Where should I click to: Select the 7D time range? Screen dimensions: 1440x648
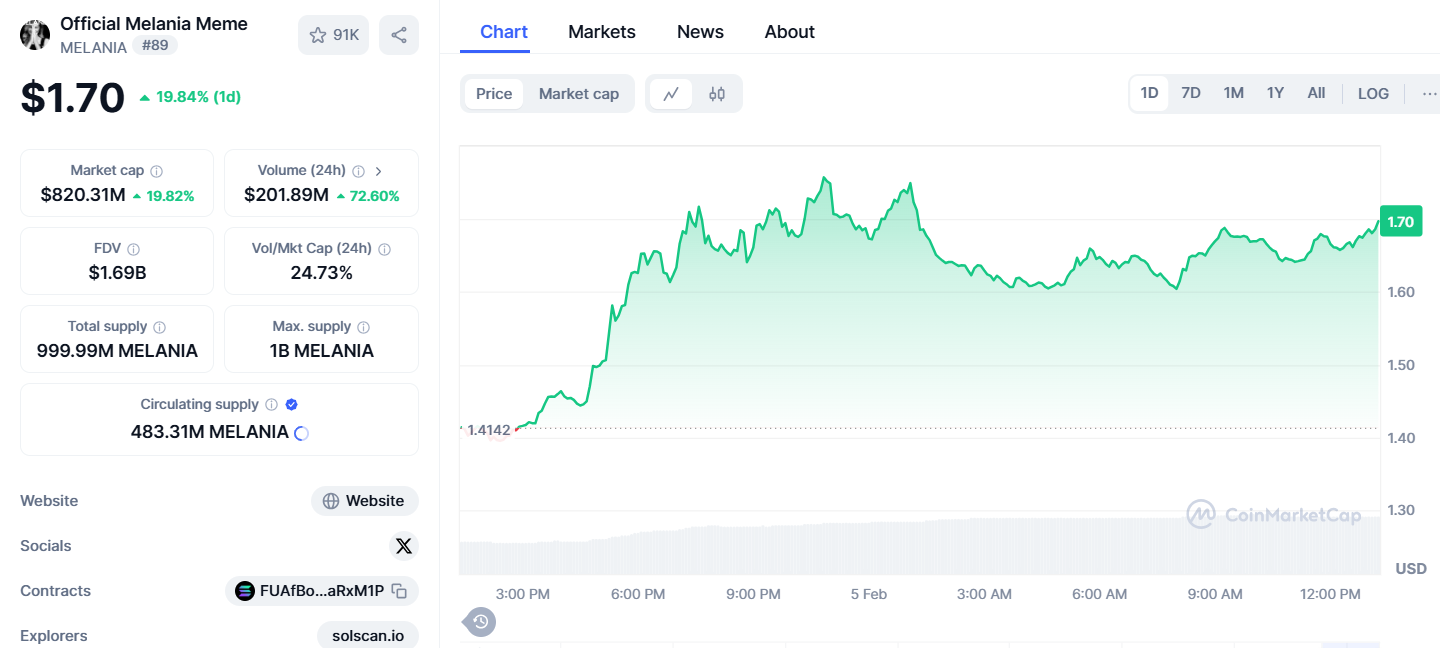(x=1191, y=93)
